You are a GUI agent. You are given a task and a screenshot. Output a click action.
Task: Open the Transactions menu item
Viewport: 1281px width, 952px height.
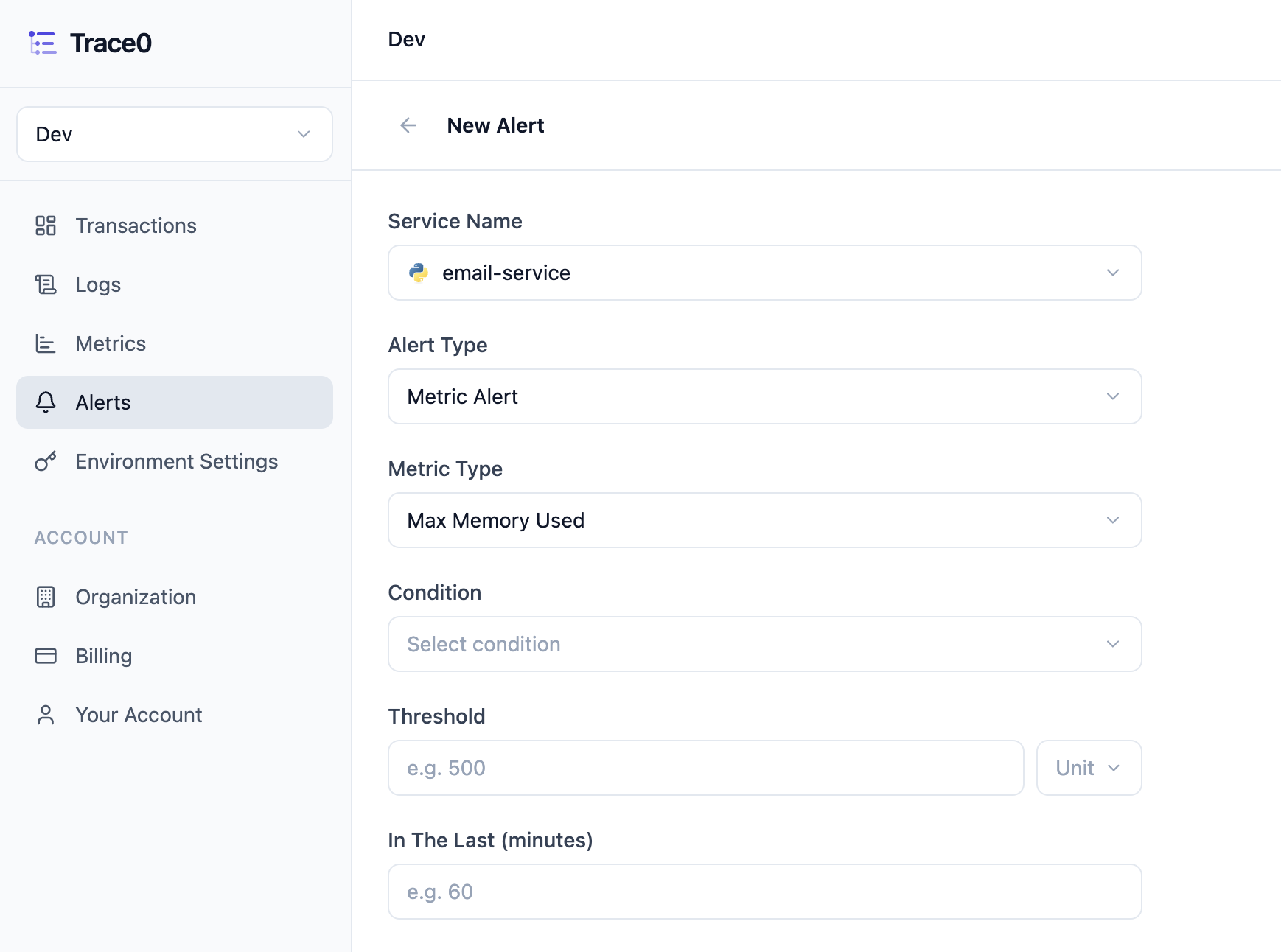tap(175, 225)
